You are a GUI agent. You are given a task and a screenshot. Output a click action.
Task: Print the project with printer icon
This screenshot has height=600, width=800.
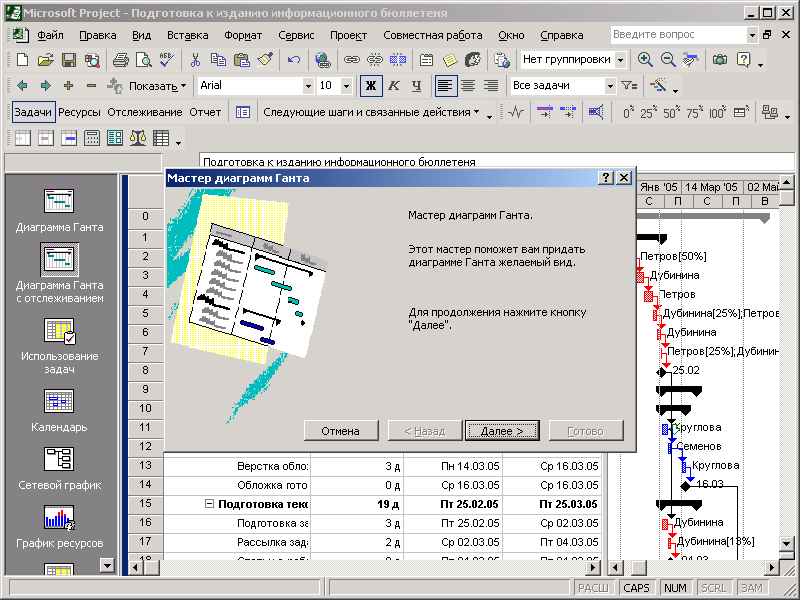[120, 60]
